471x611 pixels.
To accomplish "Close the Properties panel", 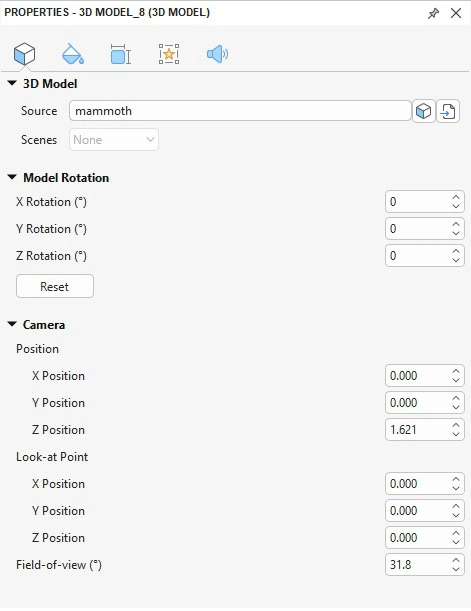I will [x=456, y=13].
